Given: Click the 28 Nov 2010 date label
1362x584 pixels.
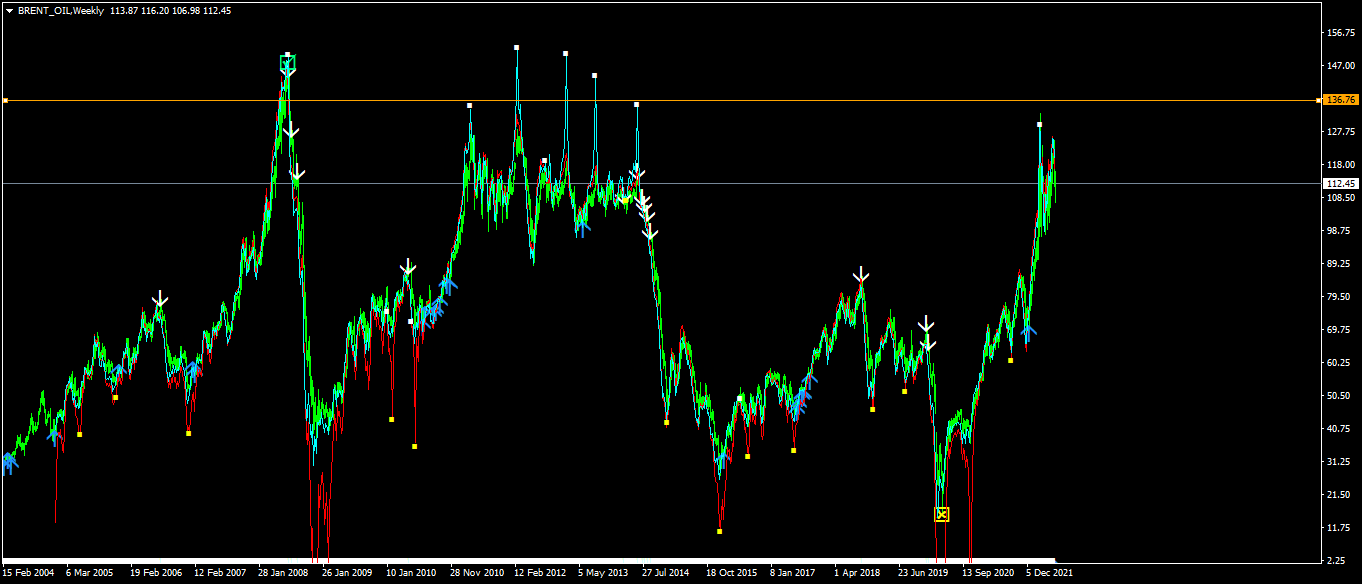Looking at the screenshot, I should (476, 573).
